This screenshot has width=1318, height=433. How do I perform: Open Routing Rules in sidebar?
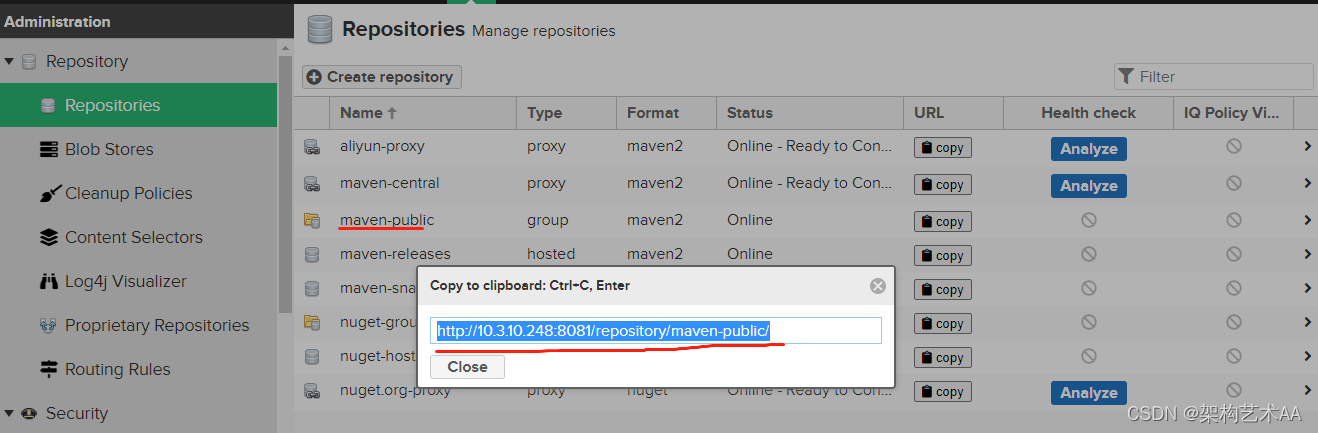click(117, 370)
